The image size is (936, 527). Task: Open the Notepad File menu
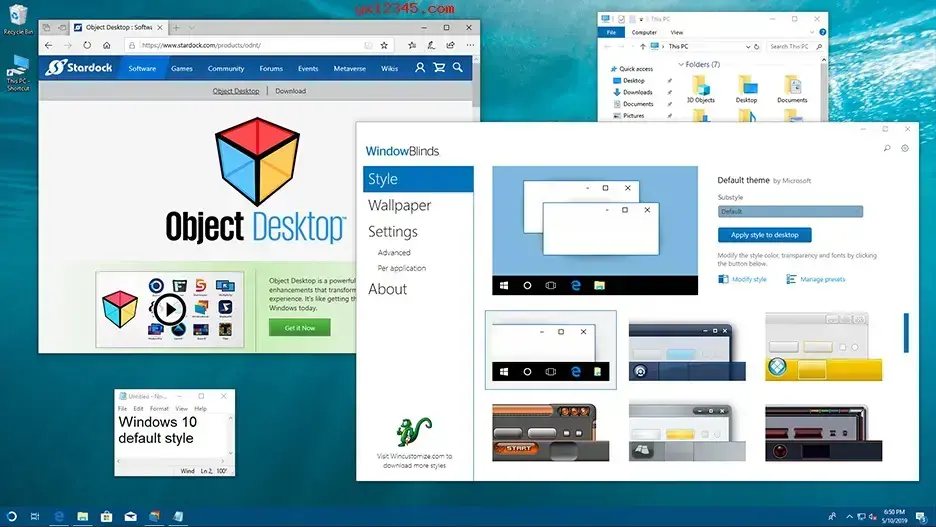[122, 409]
